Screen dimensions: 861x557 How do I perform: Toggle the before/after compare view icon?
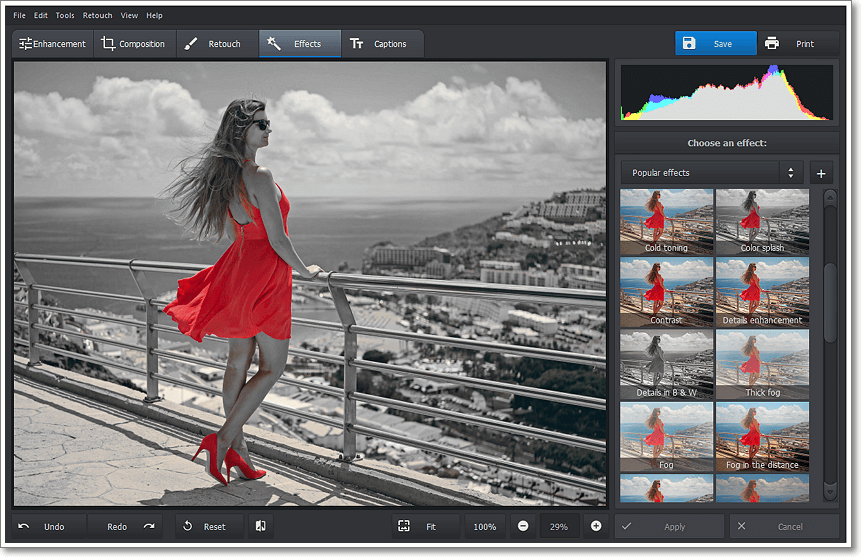tap(259, 526)
